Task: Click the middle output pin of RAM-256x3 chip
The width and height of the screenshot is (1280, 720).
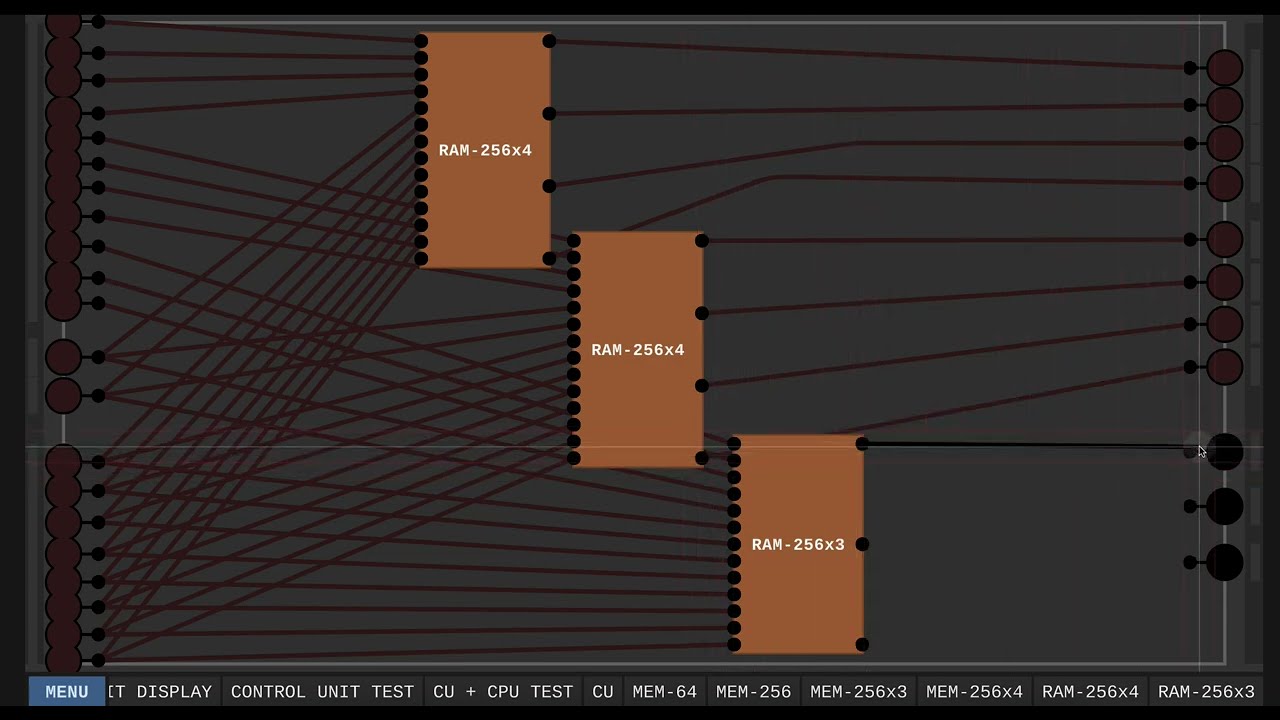Action: pyautogui.click(x=862, y=544)
